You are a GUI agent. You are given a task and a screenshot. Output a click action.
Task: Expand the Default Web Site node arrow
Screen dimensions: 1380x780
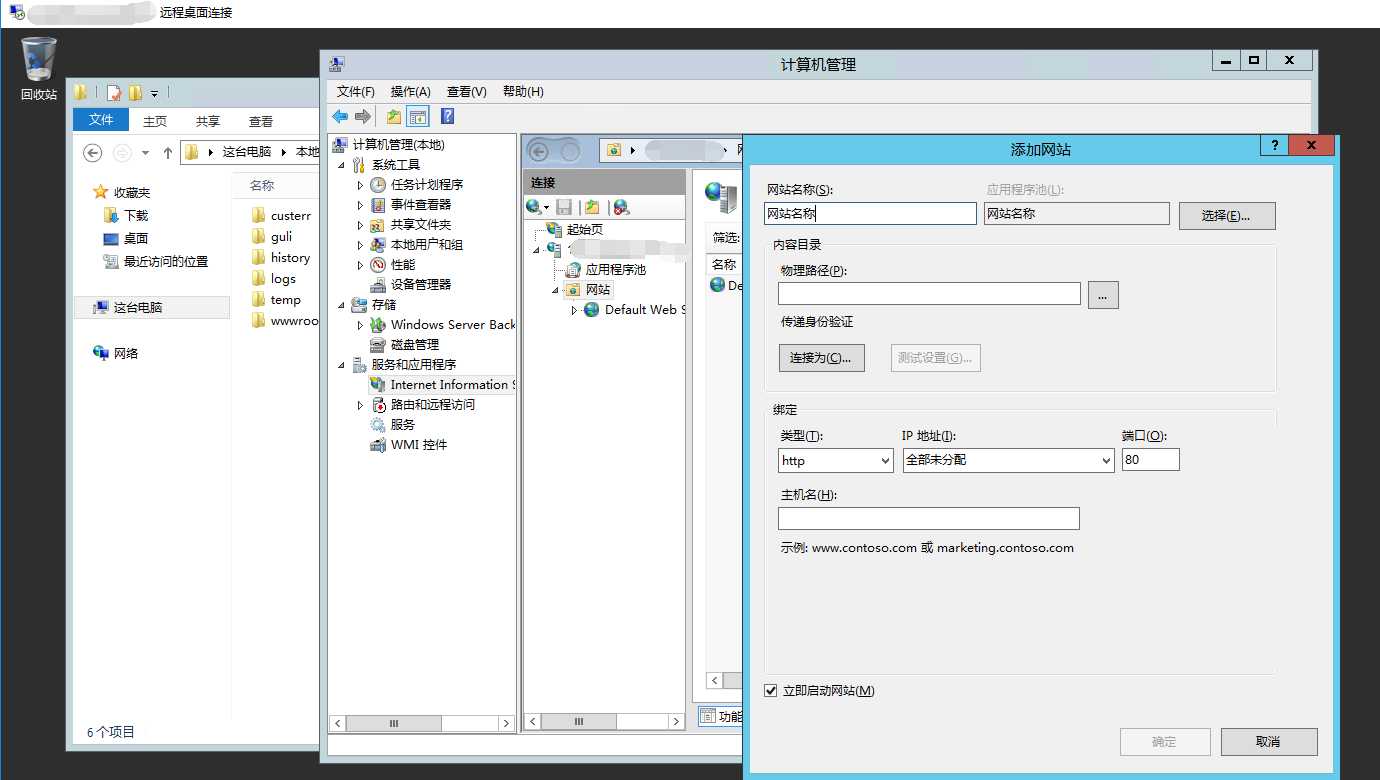coord(574,310)
